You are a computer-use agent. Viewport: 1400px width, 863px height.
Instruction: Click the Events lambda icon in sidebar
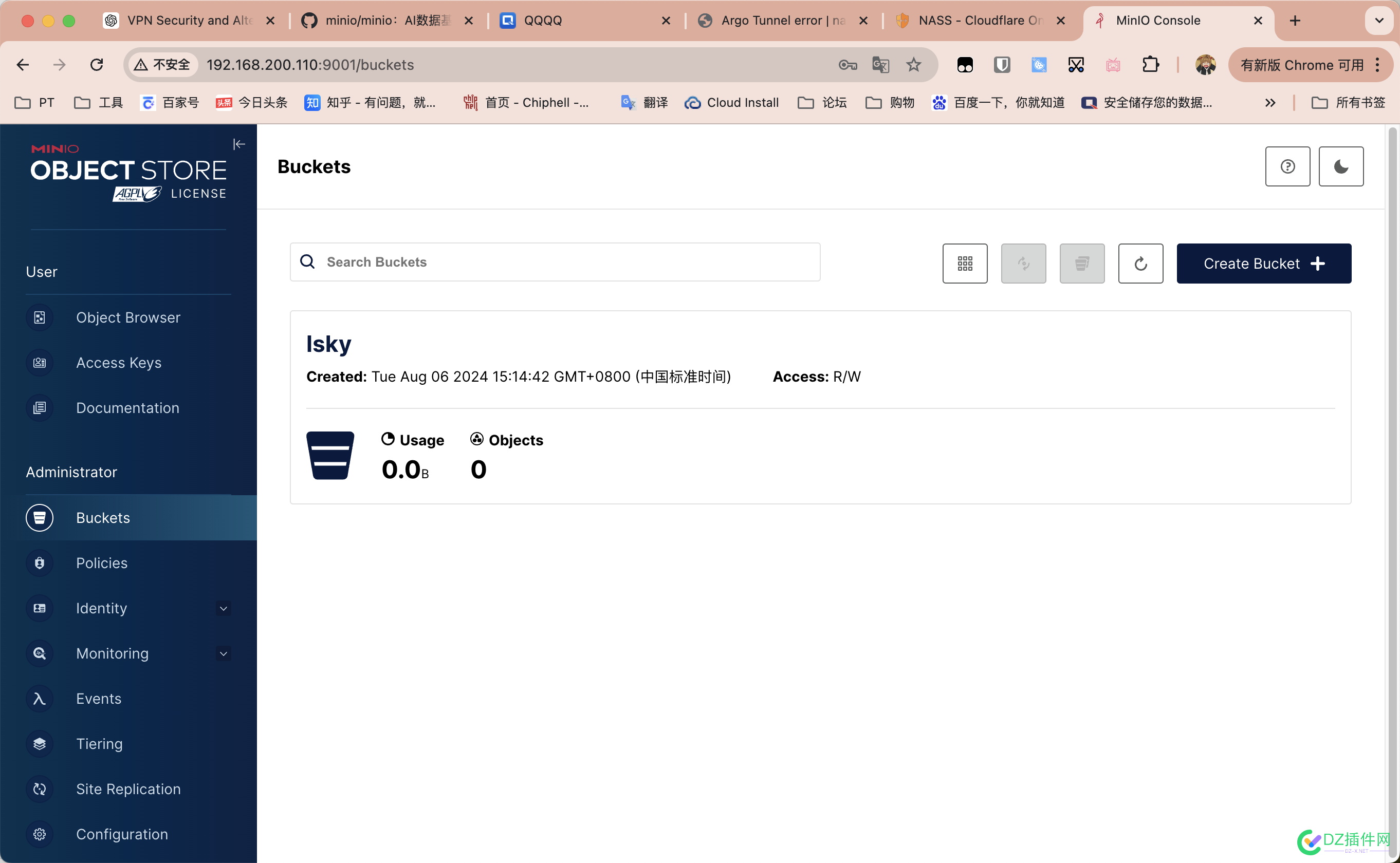pyautogui.click(x=39, y=698)
